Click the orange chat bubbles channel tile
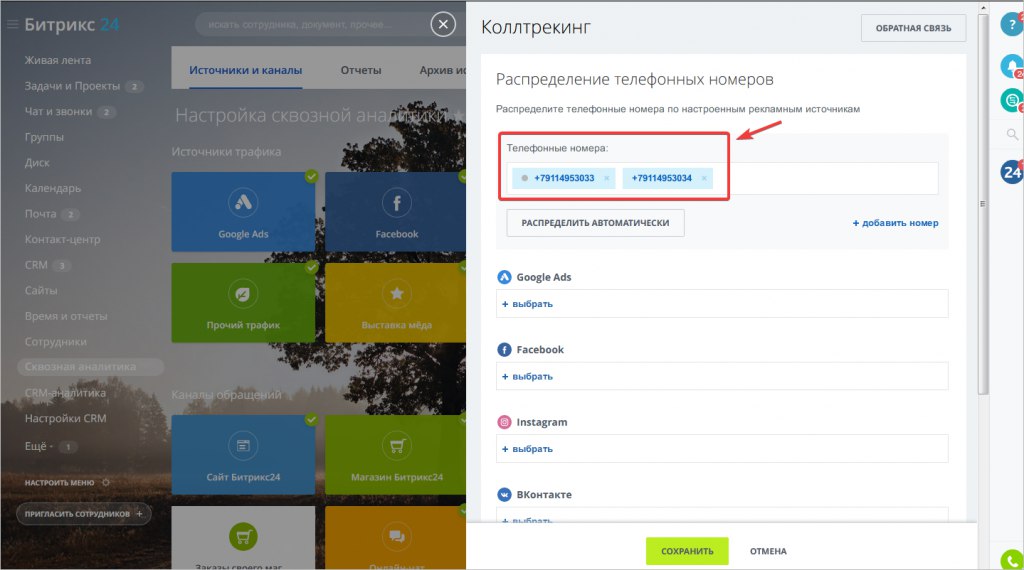The width and height of the screenshot is (1024, 570). click(x=395, y=537)
